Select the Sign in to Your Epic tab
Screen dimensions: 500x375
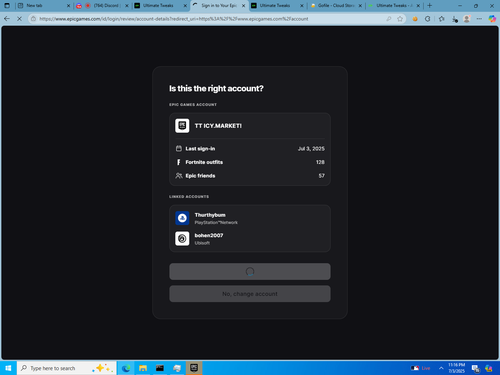[x=219, y=6]
